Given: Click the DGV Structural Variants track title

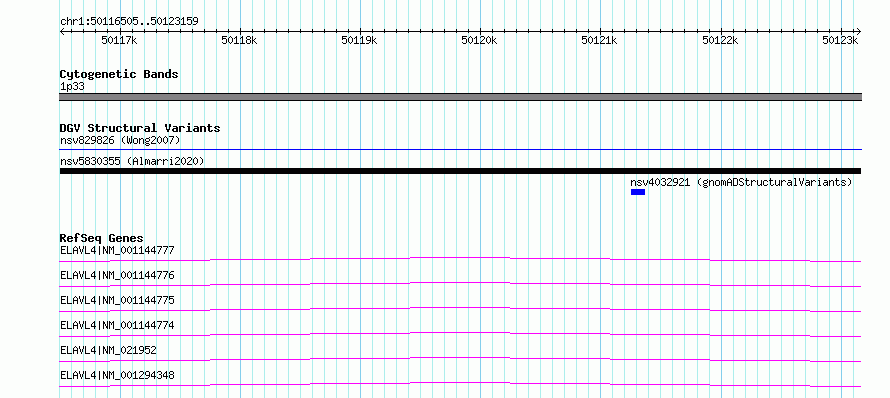Looking at the screenshot, I should [140, 128].
